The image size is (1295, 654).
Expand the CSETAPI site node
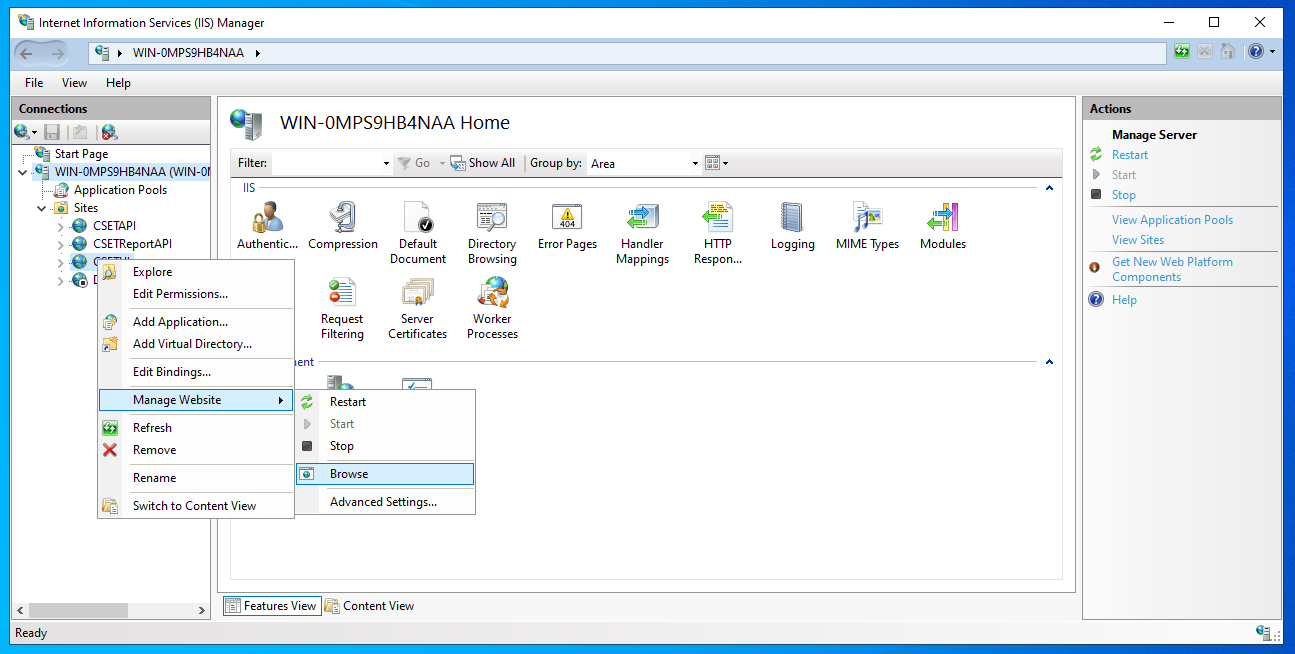61,226
